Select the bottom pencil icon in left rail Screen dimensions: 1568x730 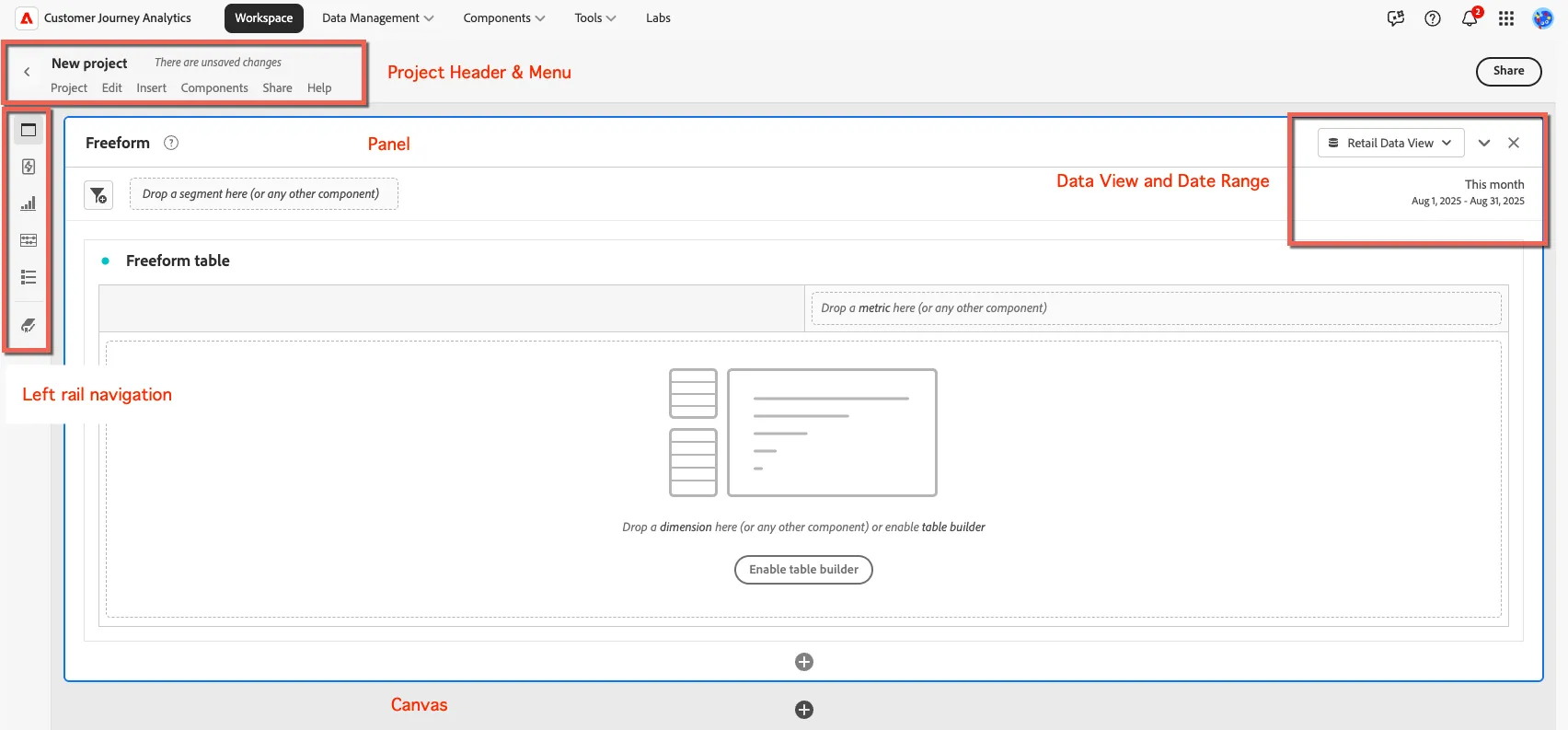(x=29, y=325)
